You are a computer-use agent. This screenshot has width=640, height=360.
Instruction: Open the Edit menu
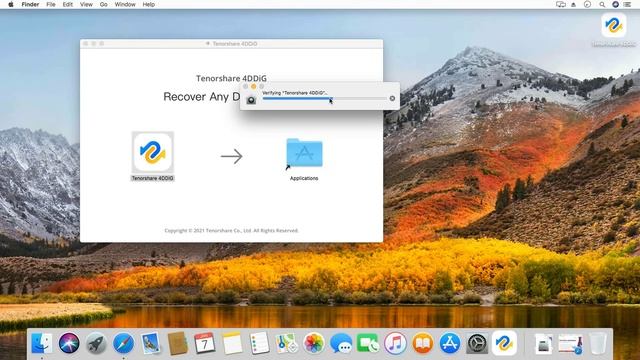point(68,4)
